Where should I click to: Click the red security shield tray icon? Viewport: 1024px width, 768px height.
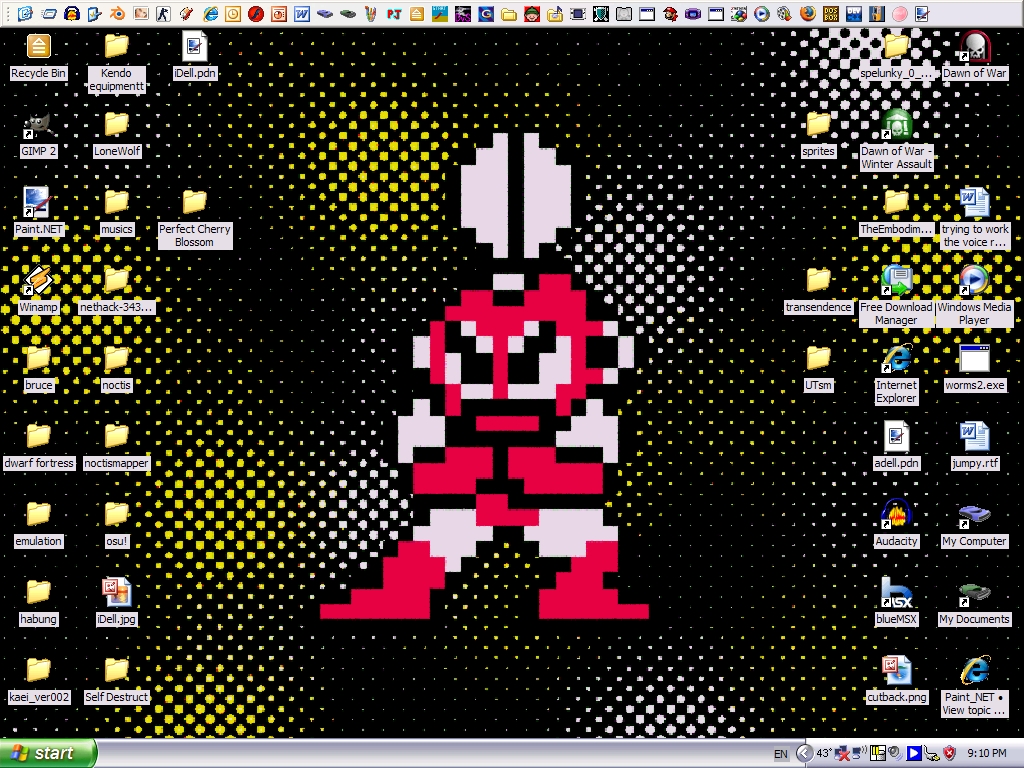pyautogui.click(x=950, y=753)
